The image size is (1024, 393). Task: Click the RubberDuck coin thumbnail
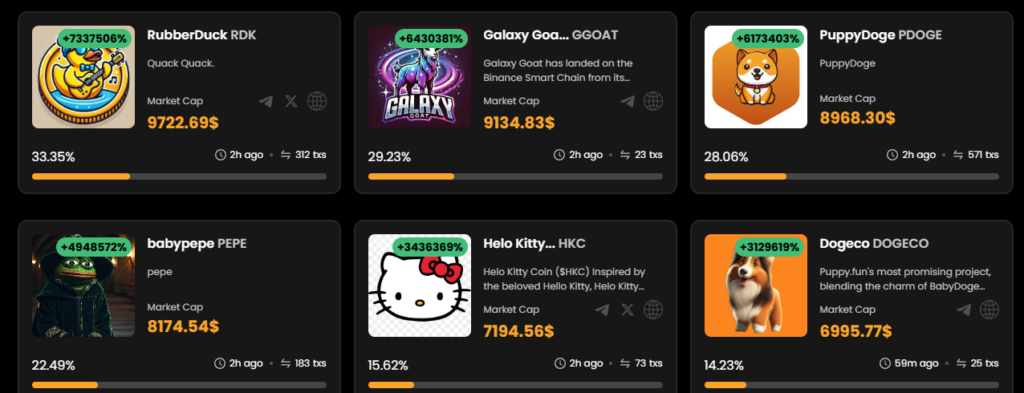84,77
